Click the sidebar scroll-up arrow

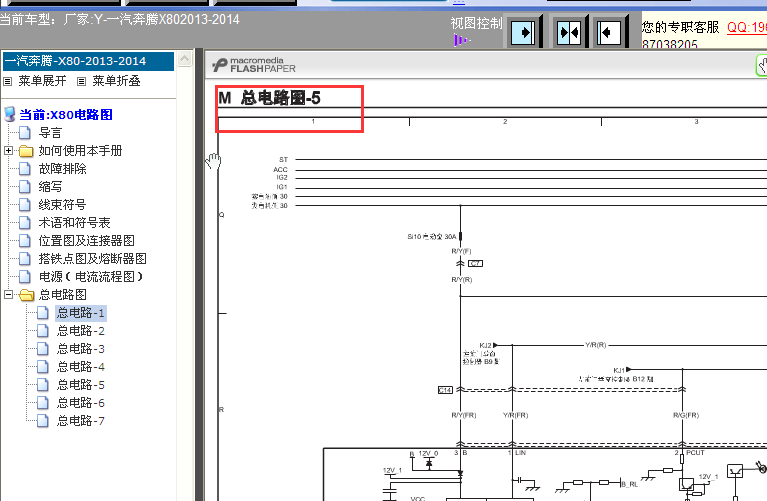pos(185,59)
